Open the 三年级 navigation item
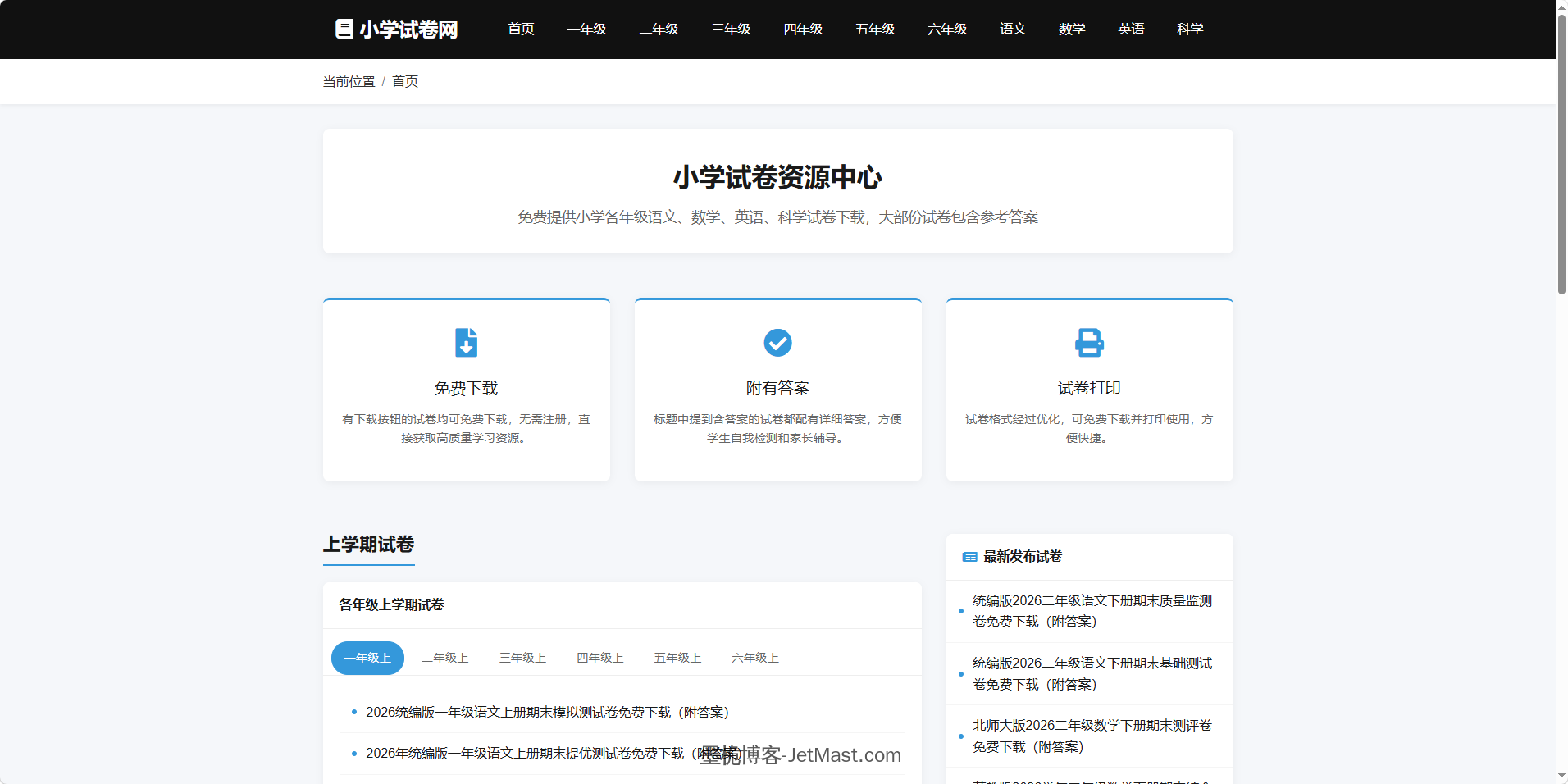The height and width of the screenshot is (784, 1568). (731, 30)
